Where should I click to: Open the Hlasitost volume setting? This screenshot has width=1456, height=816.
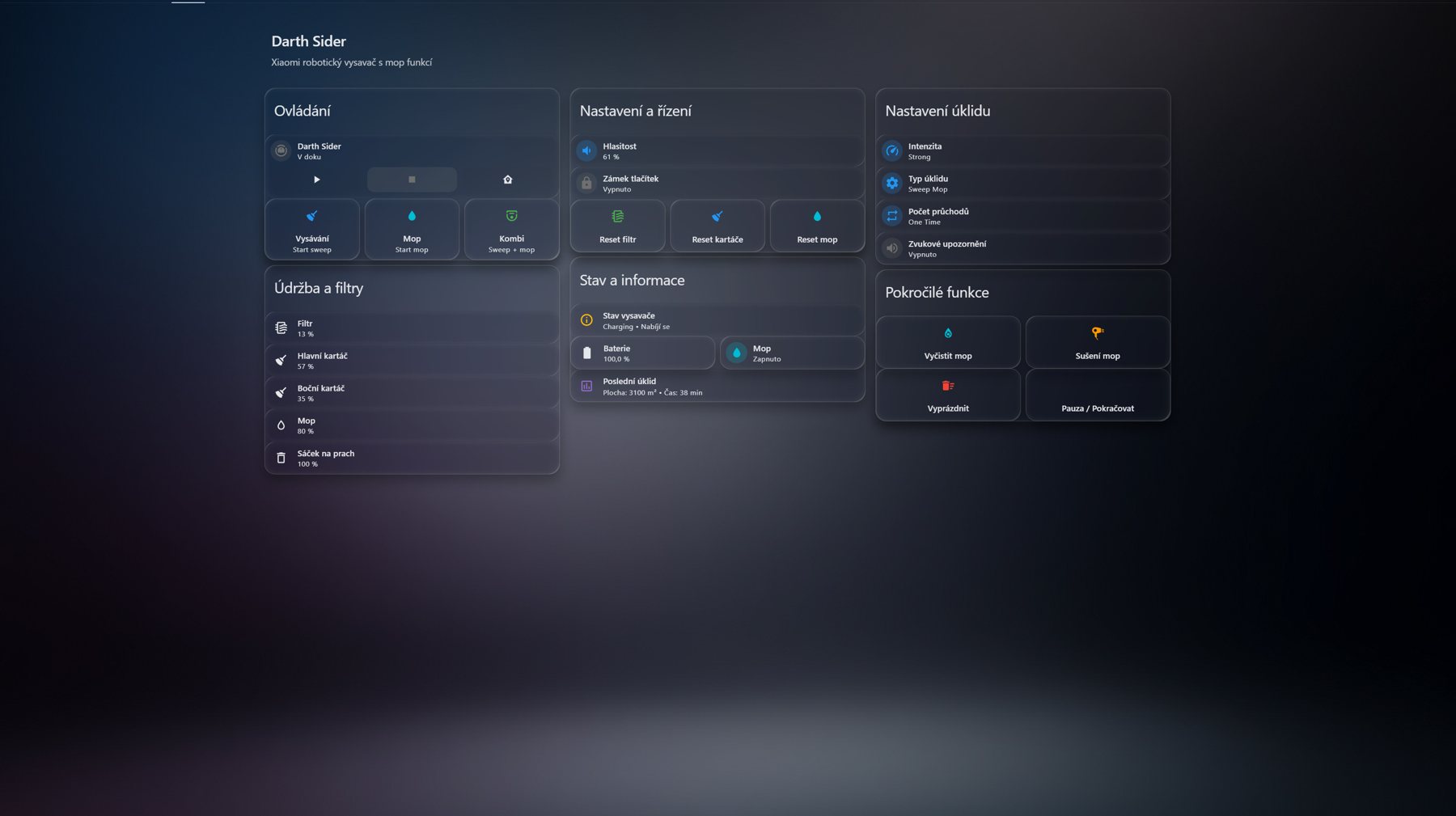[717, 151]
